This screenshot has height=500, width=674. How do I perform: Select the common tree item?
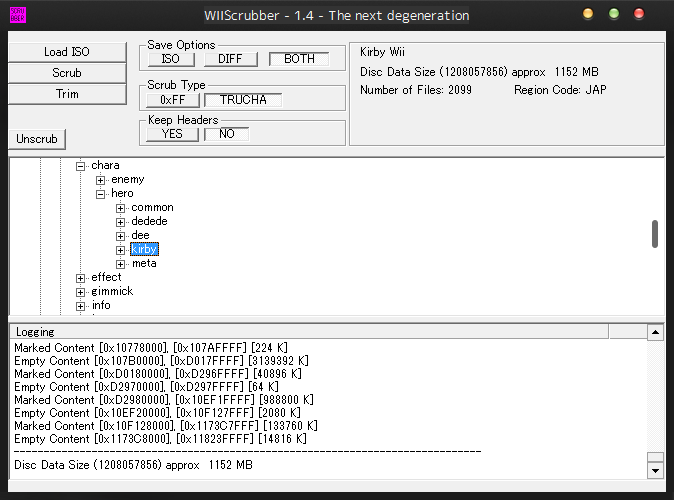click(x=152, y=207)
